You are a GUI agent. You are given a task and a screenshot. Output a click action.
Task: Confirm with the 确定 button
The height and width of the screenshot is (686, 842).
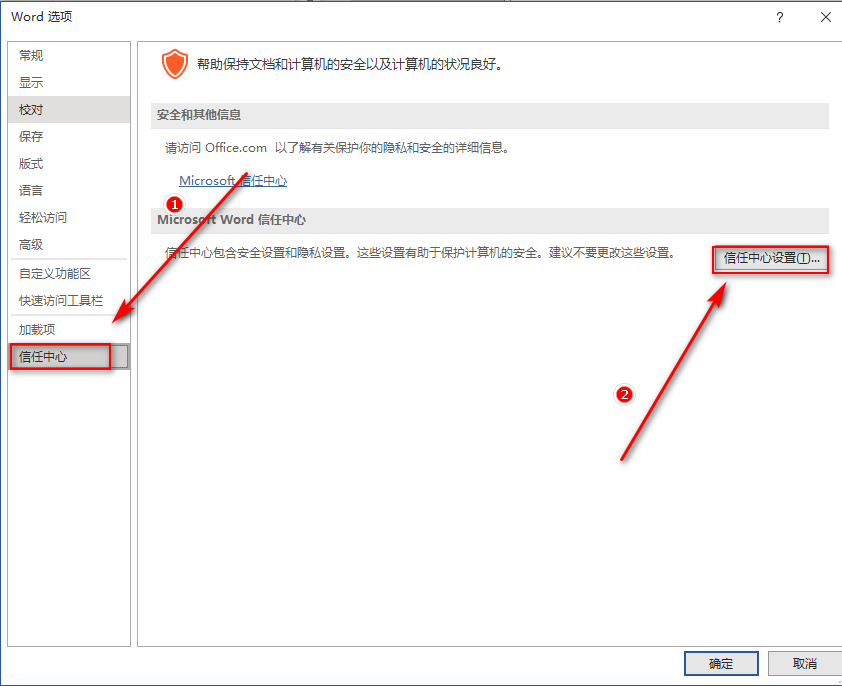(x=721, y=663)
